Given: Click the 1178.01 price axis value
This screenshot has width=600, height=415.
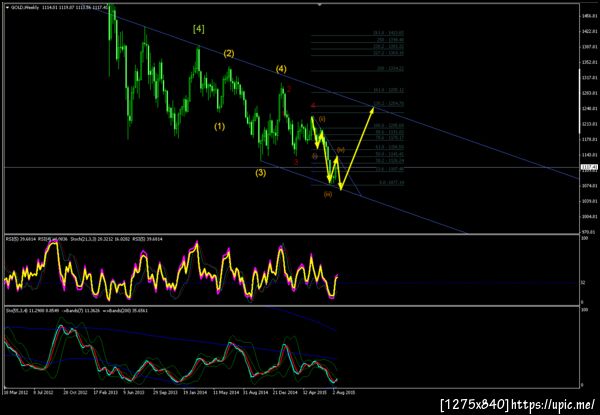Looking at the screenshot, I should [590, 140].
